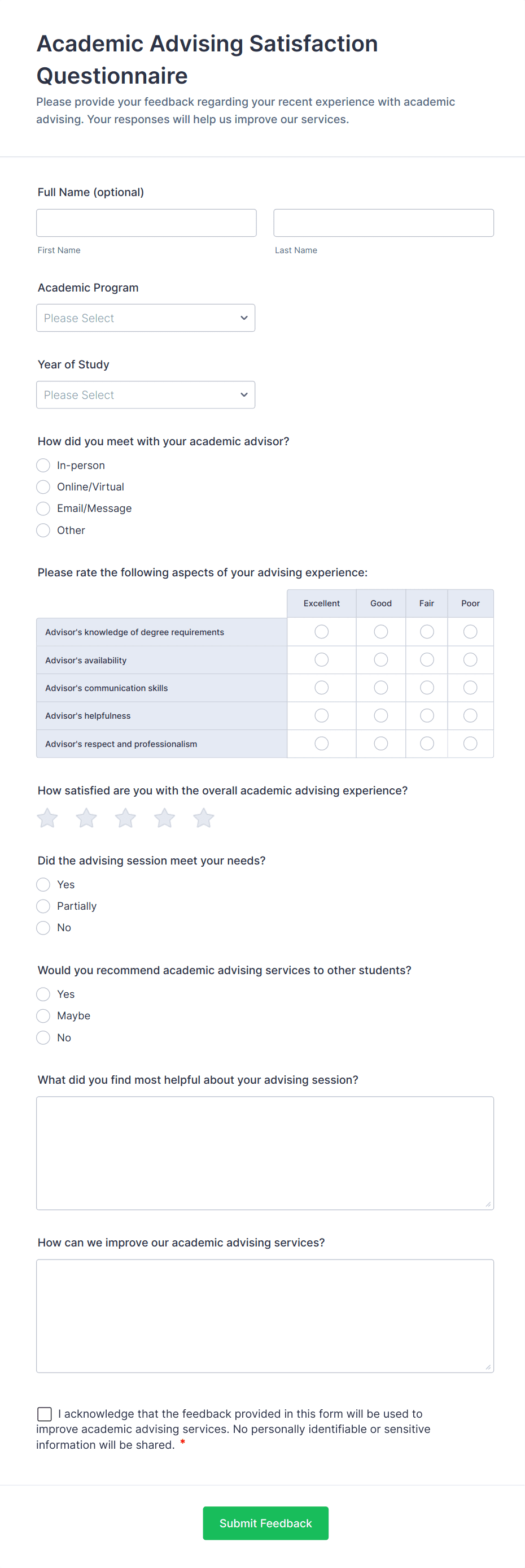This screenshot has height=1568, width=525.
Task: Select the first star rating
Action: pyautogui.click(x=47, y=818)
